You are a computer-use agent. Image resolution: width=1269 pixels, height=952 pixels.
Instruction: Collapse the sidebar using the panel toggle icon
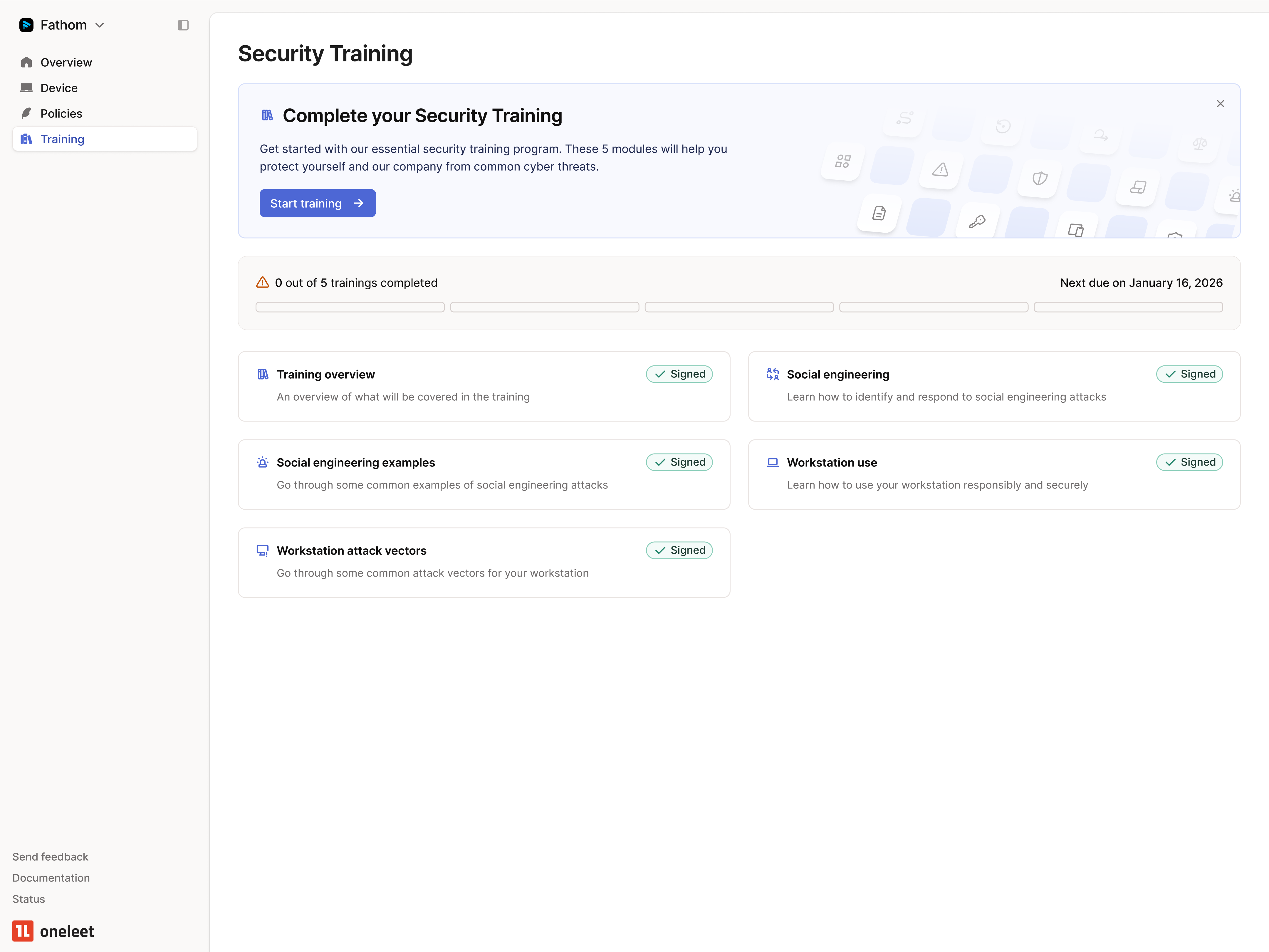pyautogui.click(x=183, y=25)
